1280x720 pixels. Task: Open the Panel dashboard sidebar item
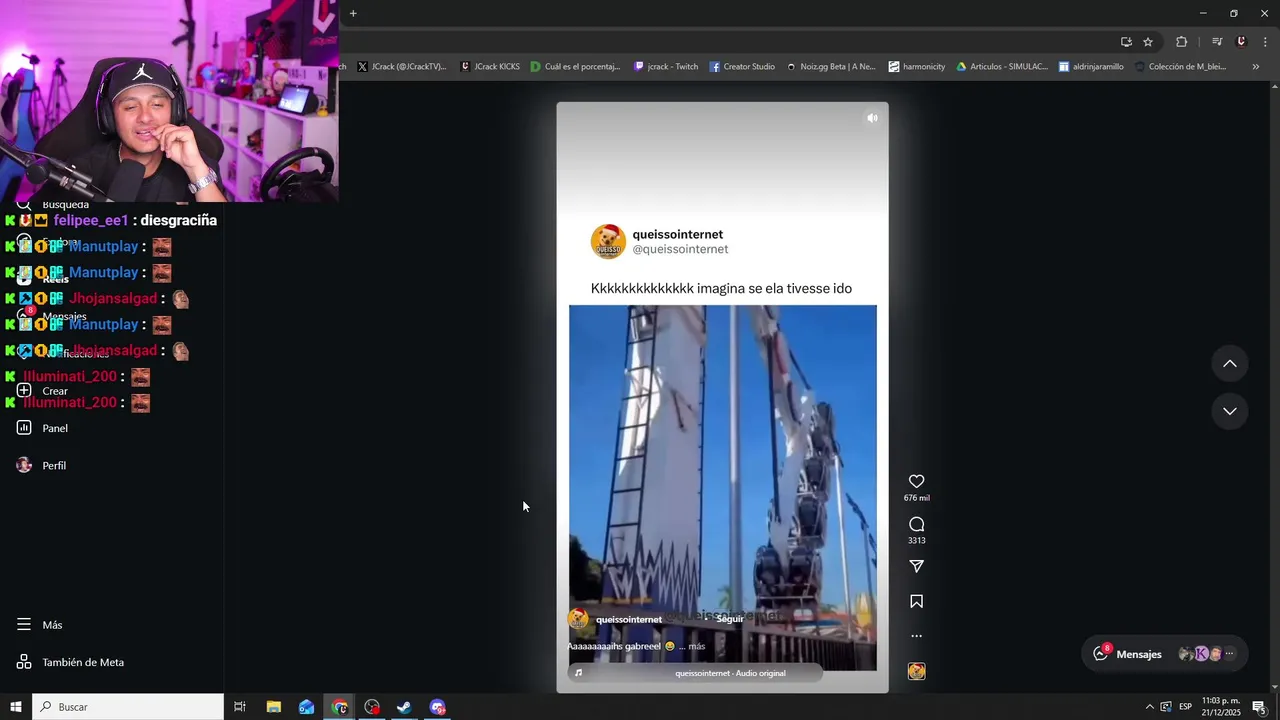pos(45,428)
